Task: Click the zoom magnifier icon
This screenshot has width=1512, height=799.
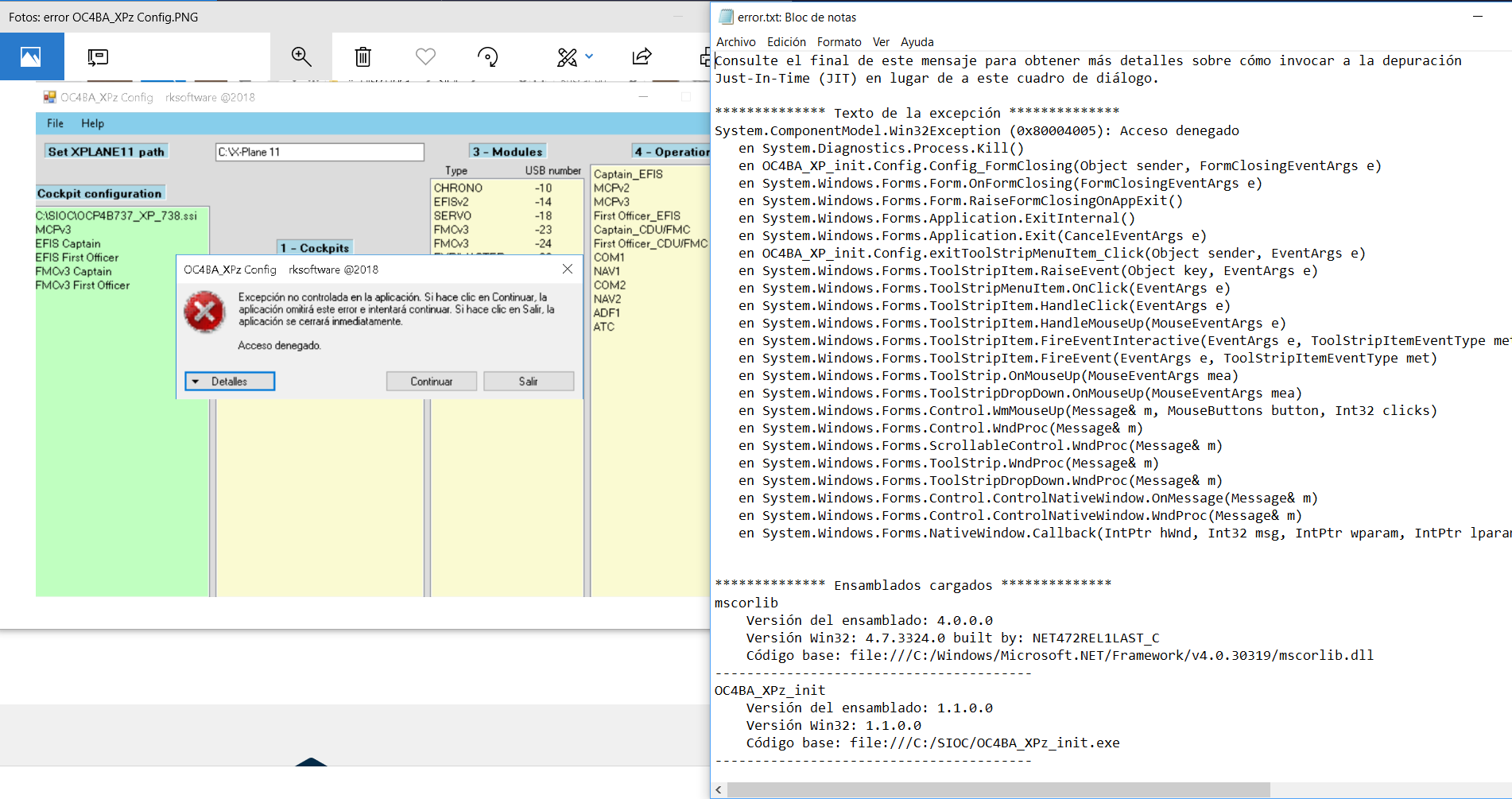Action: (x=301, y=56)
